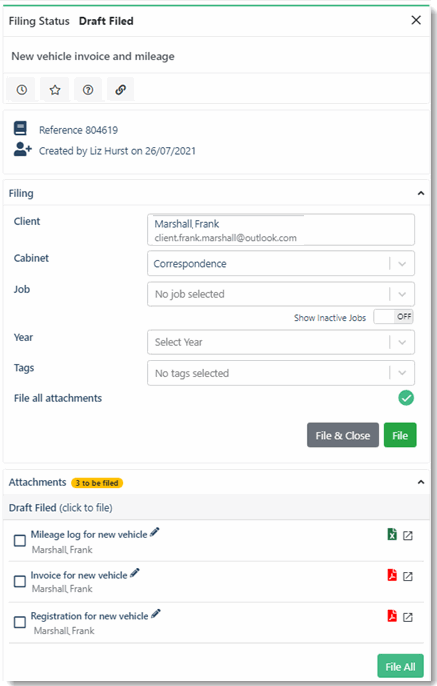The image size is (437, 686).
Task: Click the File & Close button
Action: (x=343, y=435)
